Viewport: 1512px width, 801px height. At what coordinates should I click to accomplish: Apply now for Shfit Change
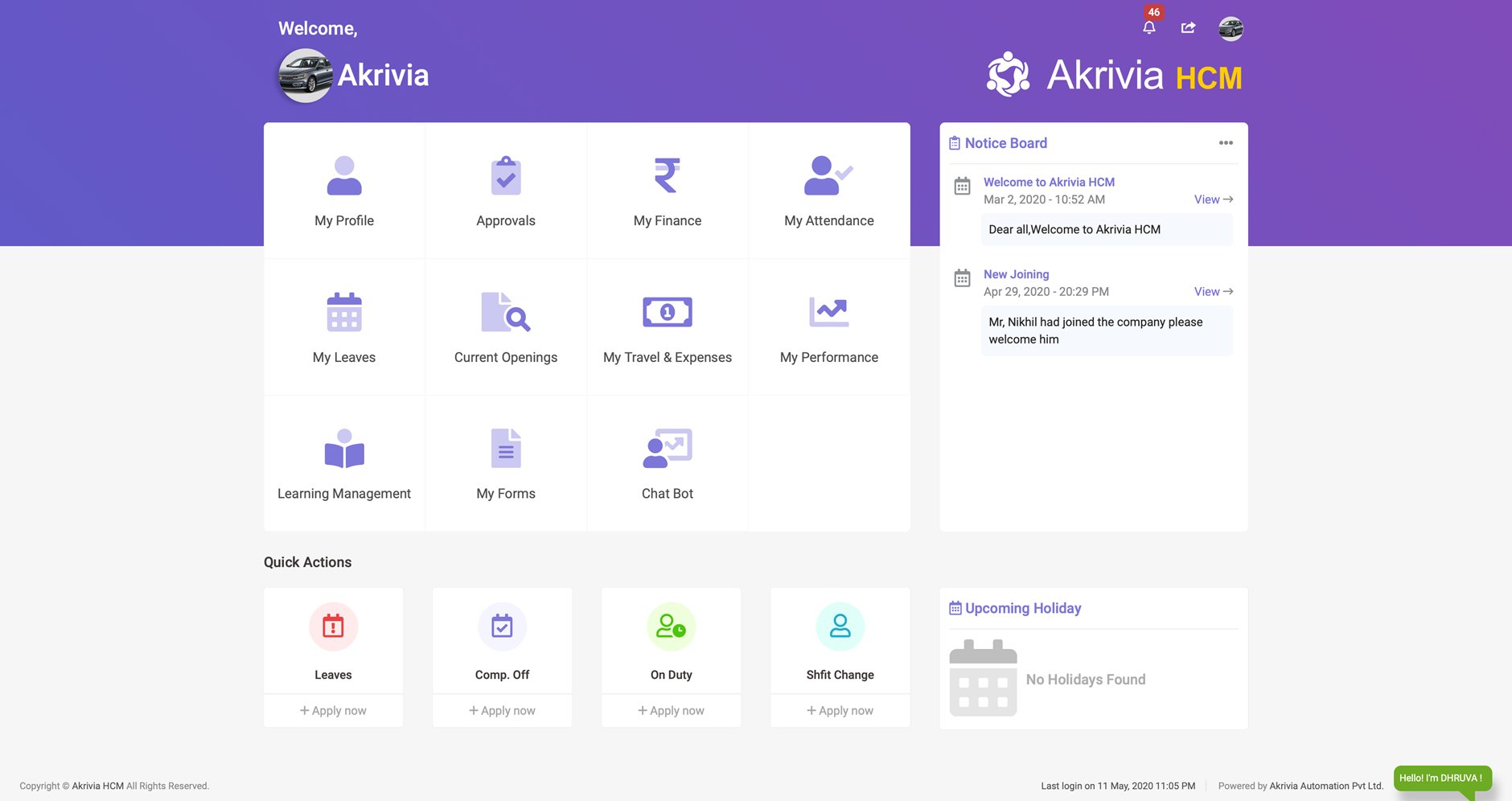pos(840,710)
